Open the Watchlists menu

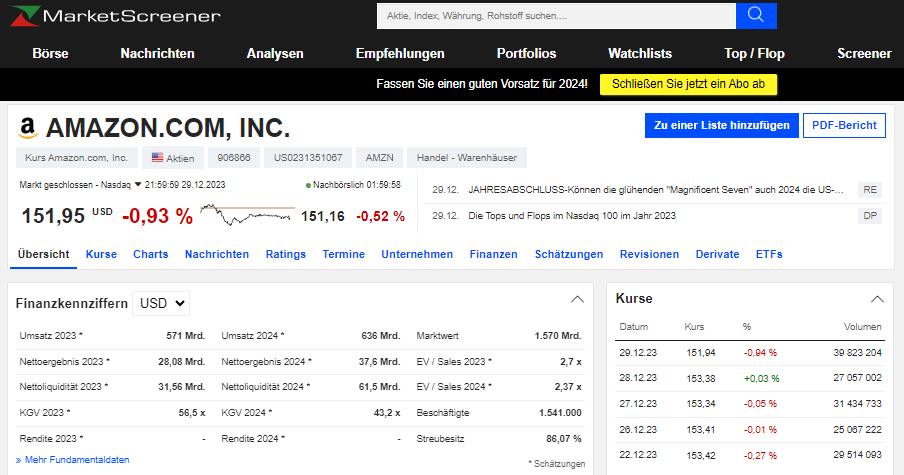(x=640, y=54)
